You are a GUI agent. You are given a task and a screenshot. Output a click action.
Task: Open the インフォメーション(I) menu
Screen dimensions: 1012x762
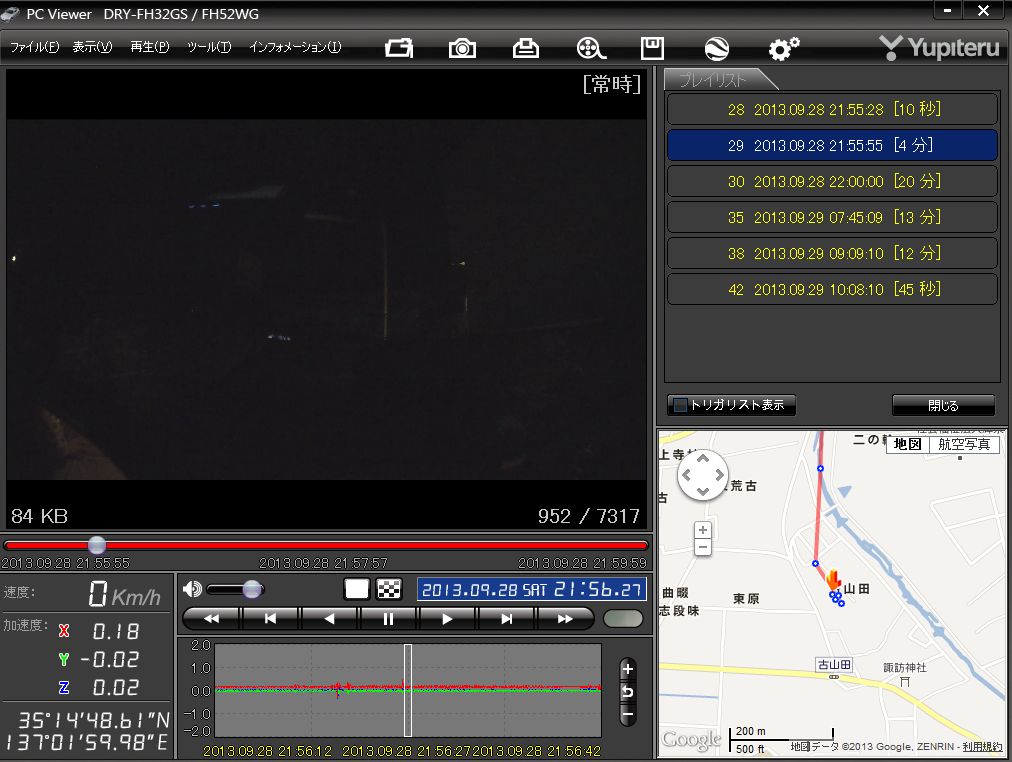click(x=295, y=47)
